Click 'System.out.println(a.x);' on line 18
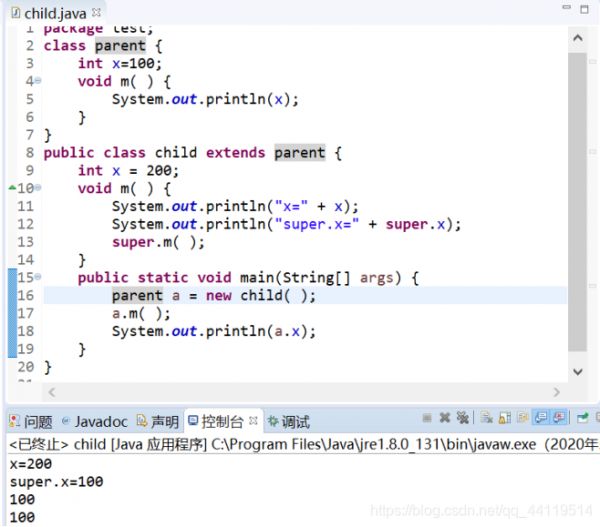Image resolution: width=600 pixels, height=527 pixels. (x=214, y=331)
